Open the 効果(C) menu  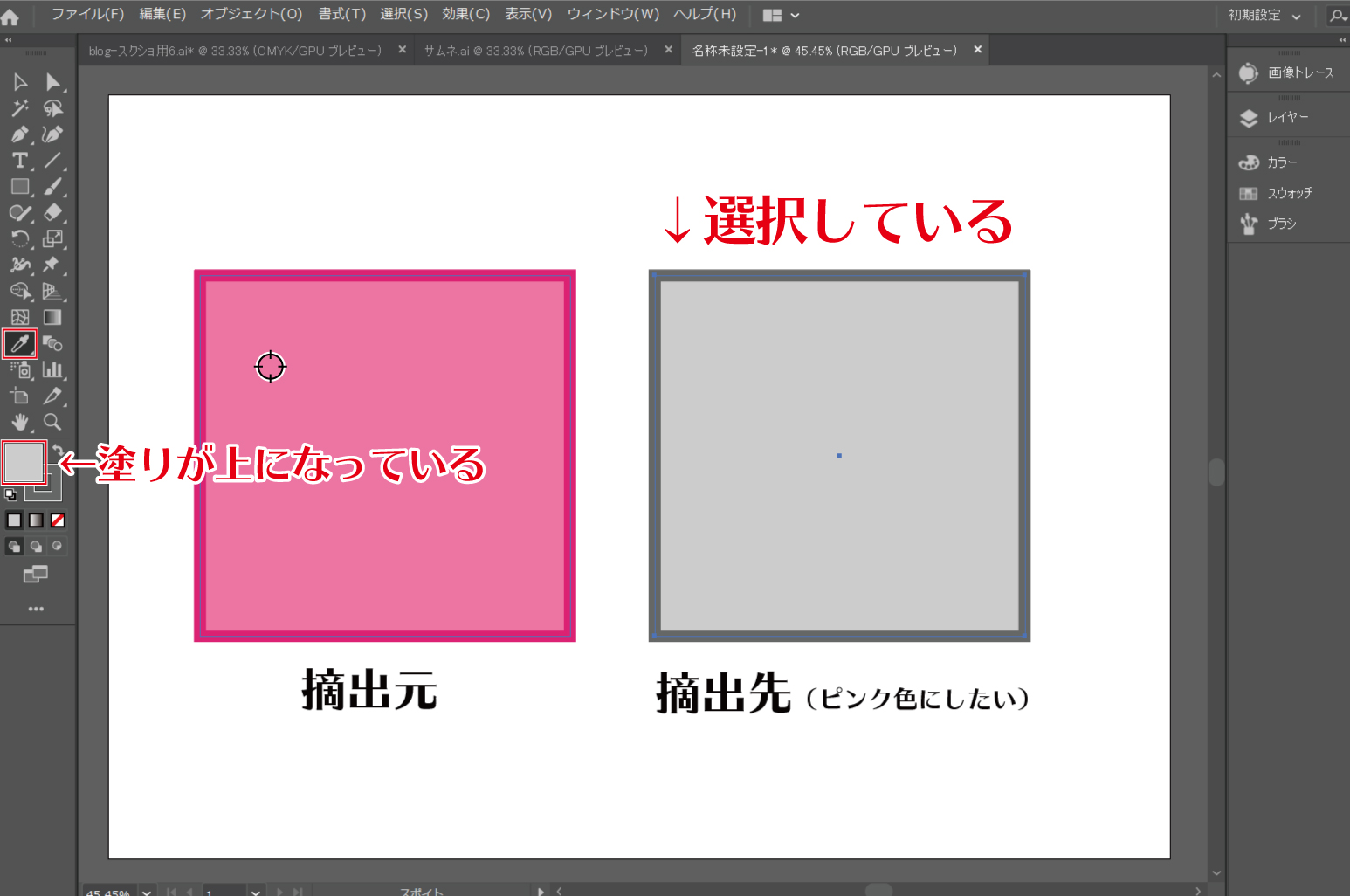466,15
